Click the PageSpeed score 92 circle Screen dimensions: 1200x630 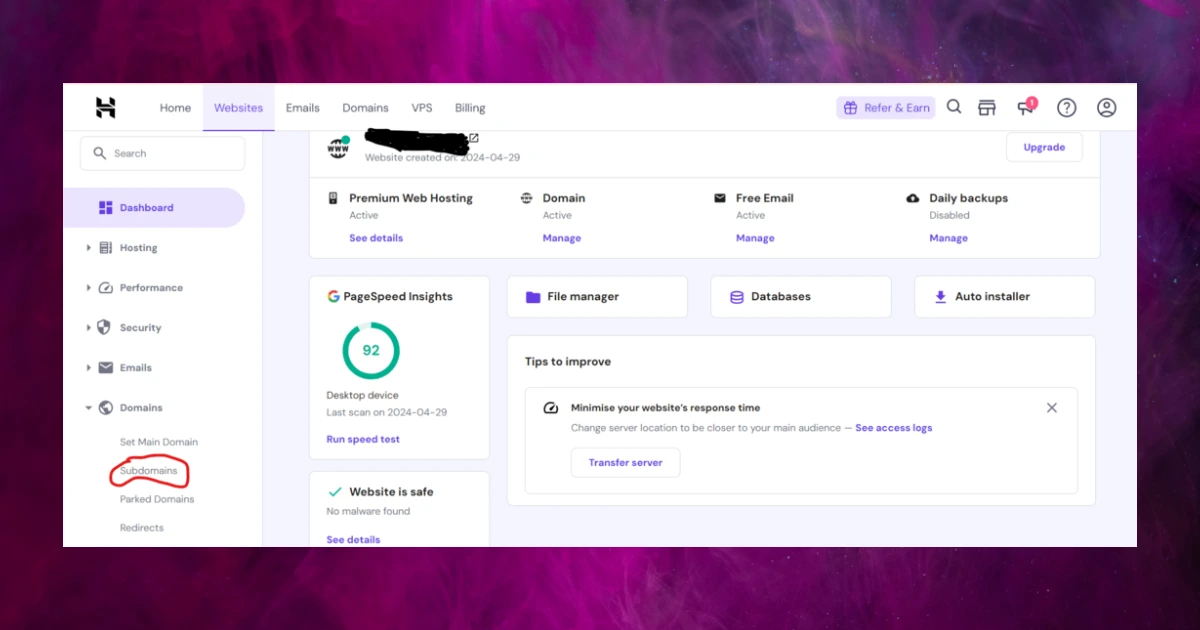click(371, 351)
